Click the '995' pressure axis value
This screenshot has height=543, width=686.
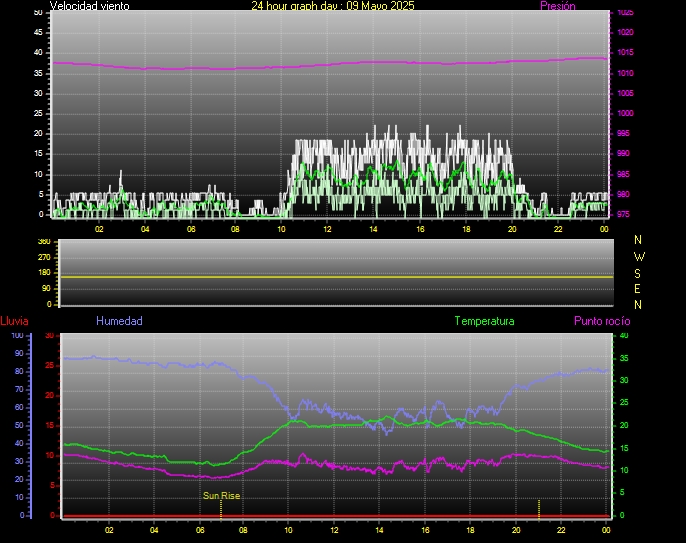tap(623, 133)
